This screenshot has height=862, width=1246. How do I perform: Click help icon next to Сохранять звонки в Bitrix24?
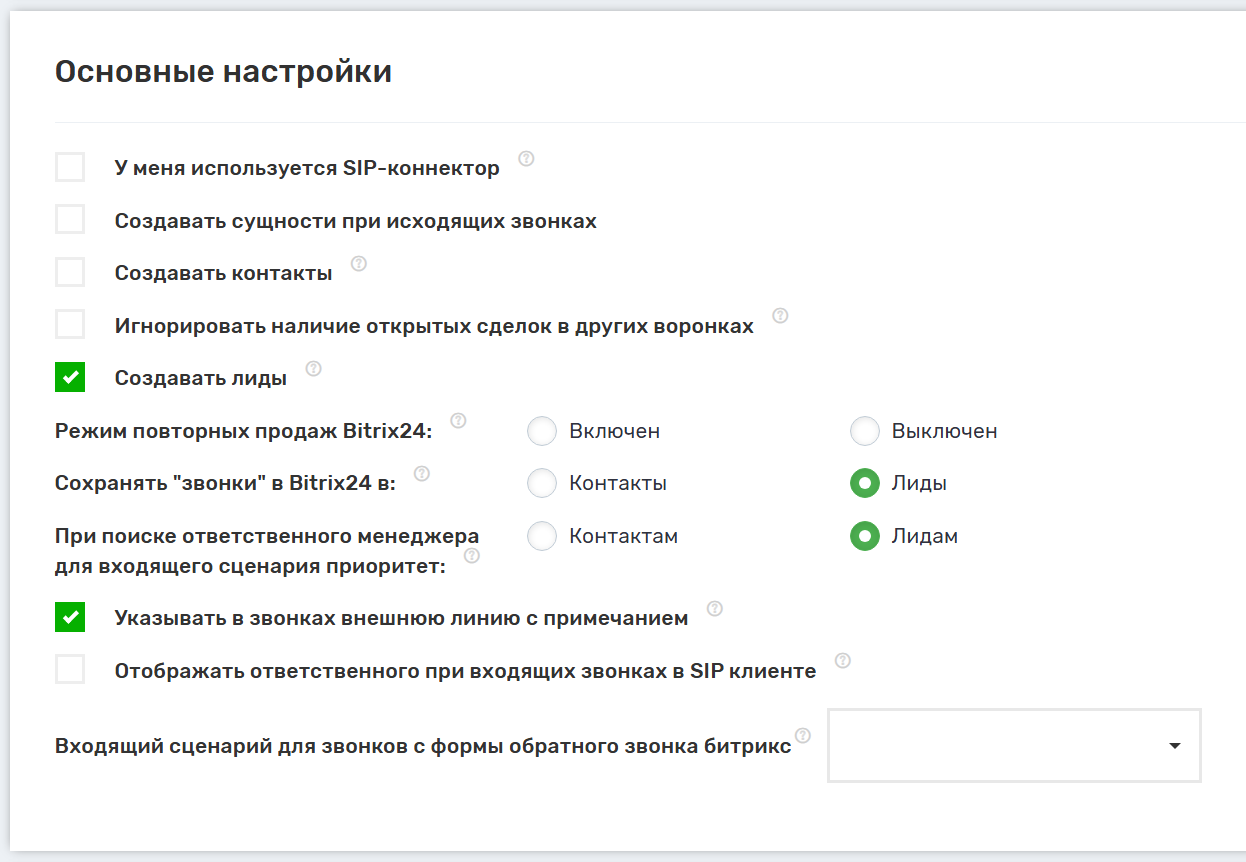[422, 473]
